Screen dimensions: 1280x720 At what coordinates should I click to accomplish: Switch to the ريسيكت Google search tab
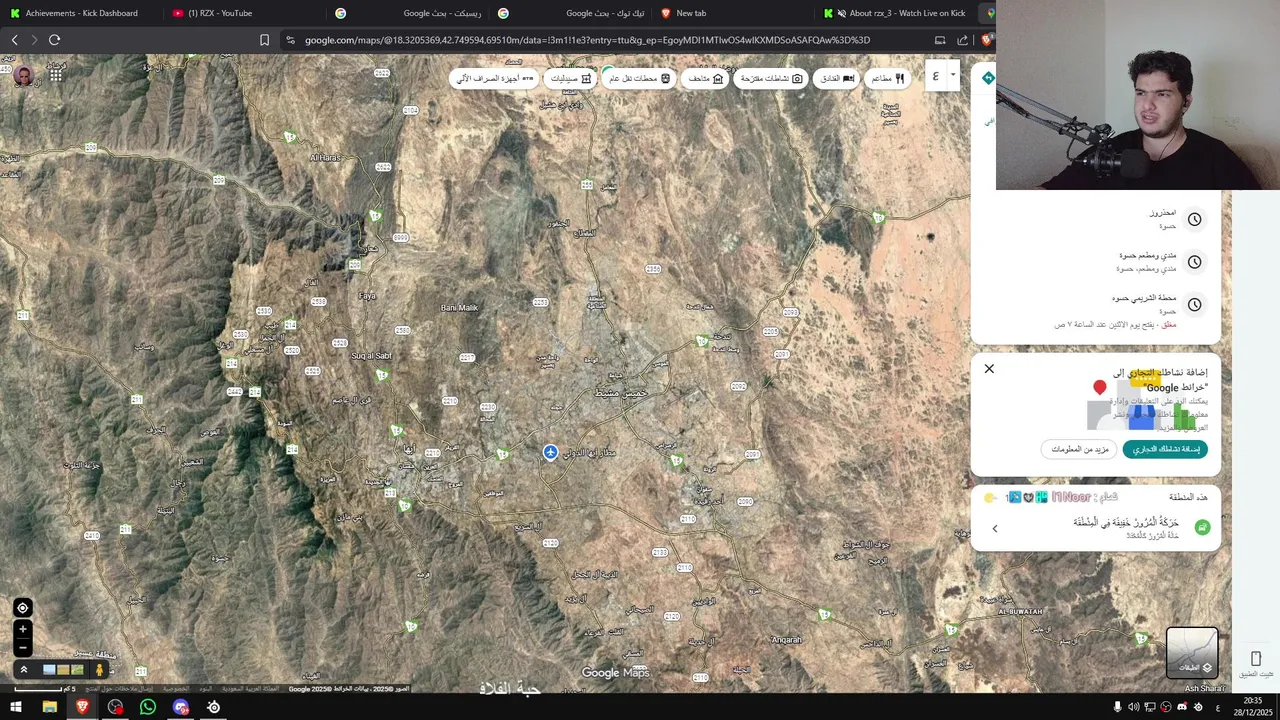[x=408, y=13]
